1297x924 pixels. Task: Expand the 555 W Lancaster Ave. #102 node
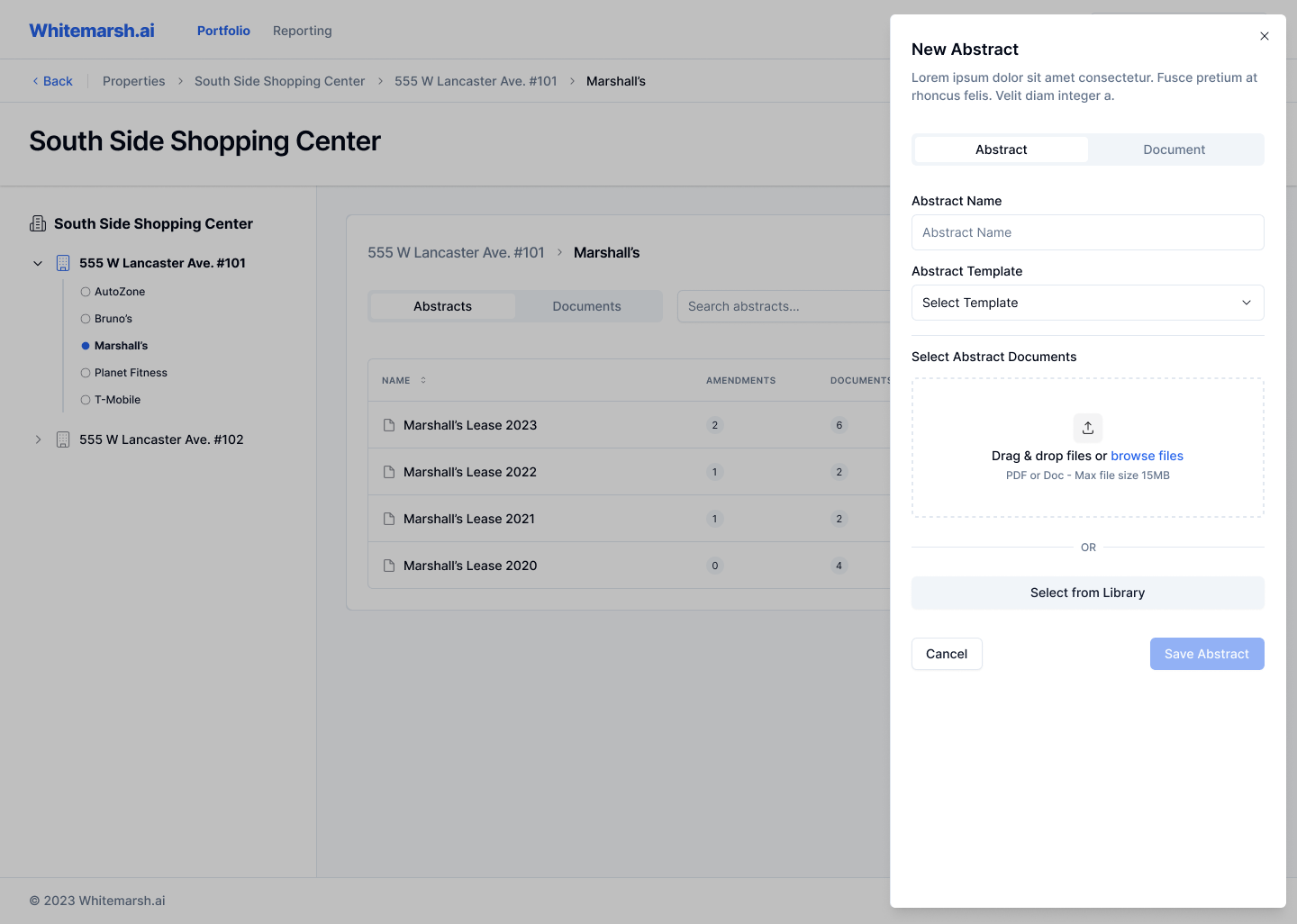tap(38, 439)
